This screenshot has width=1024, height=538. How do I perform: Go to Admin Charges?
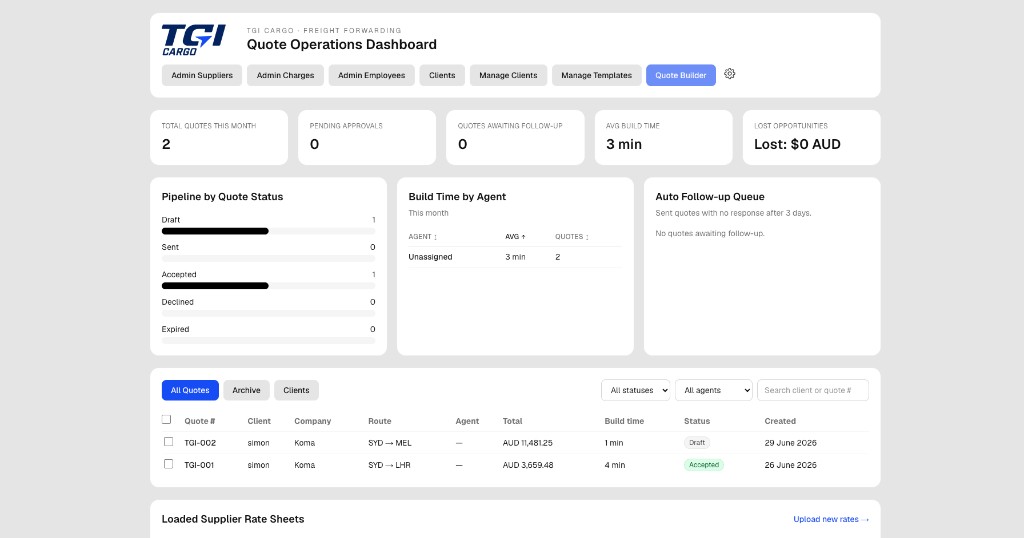[x=285, y=75]
